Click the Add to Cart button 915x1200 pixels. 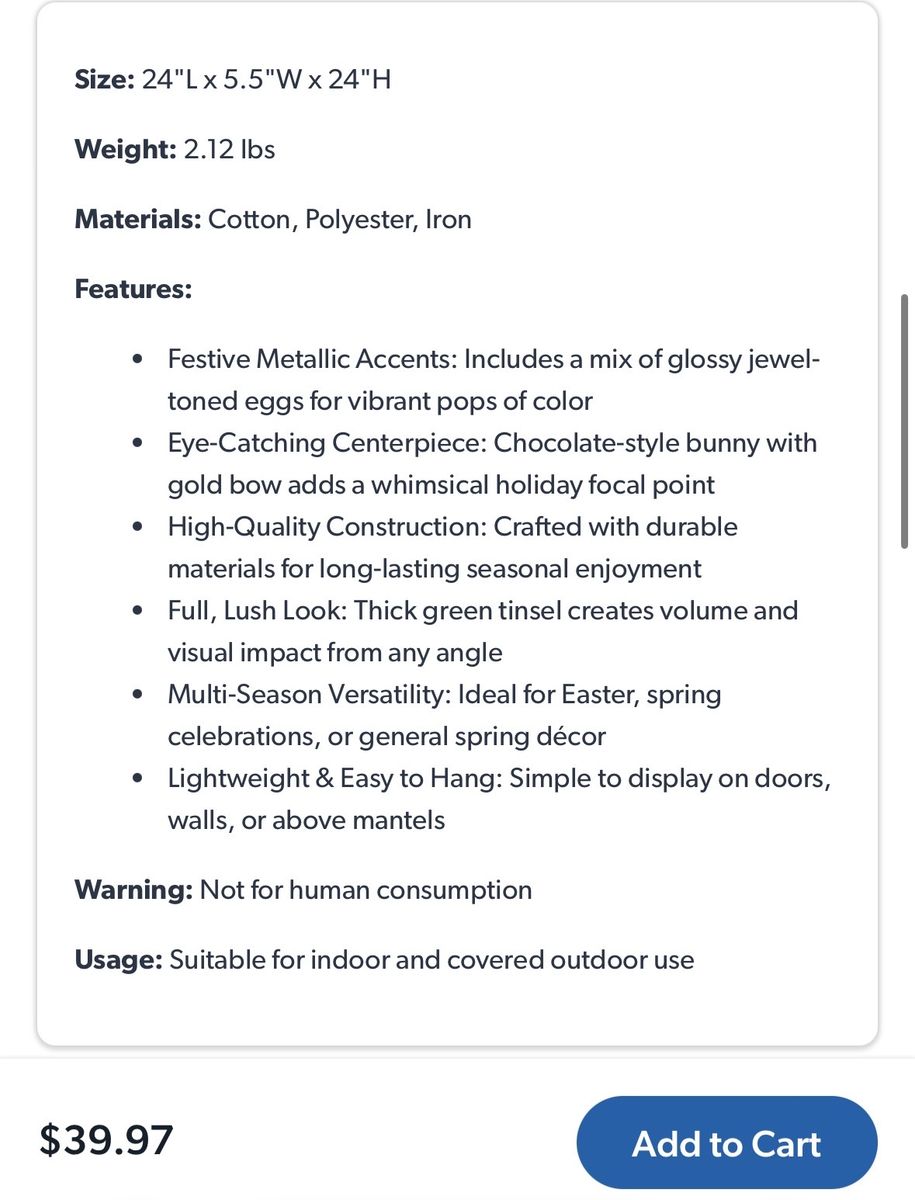click(727, 1144)
